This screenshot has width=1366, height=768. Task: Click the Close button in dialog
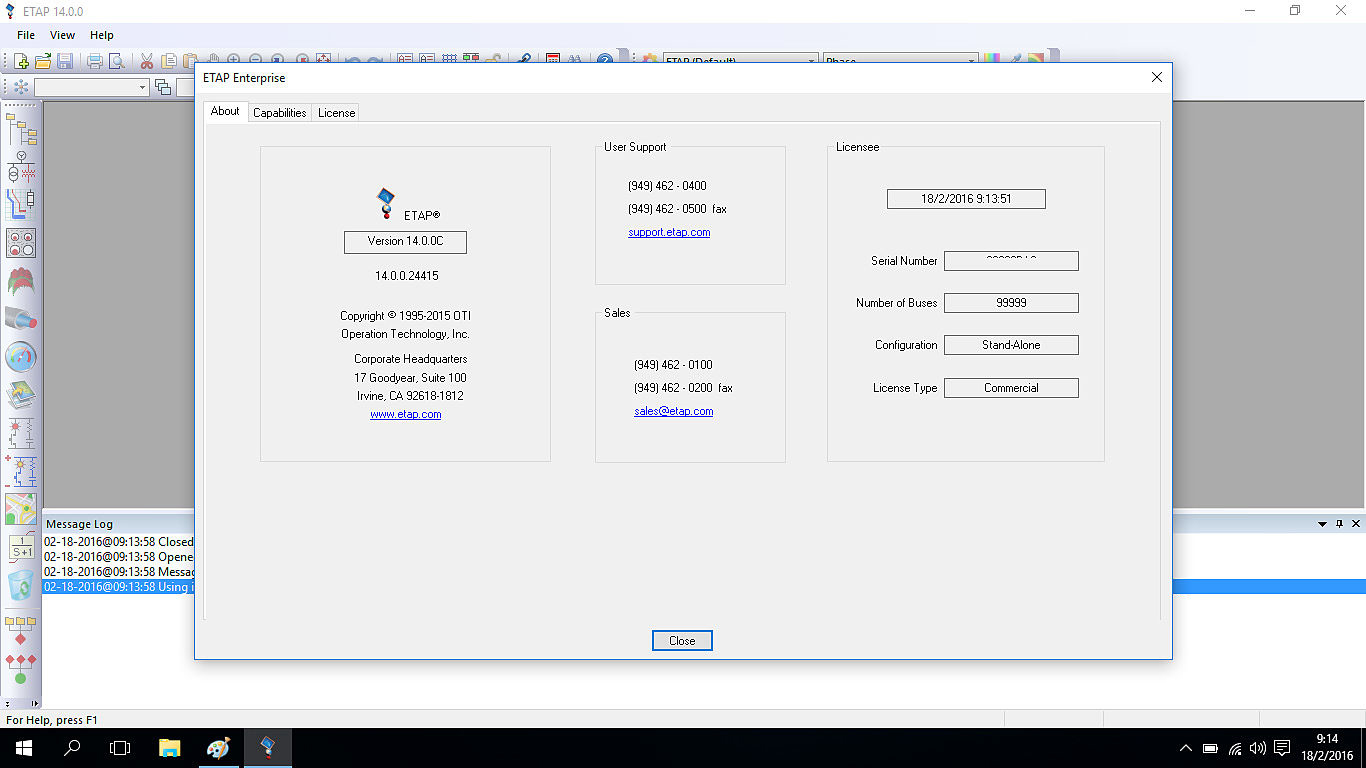pos(682,641)
